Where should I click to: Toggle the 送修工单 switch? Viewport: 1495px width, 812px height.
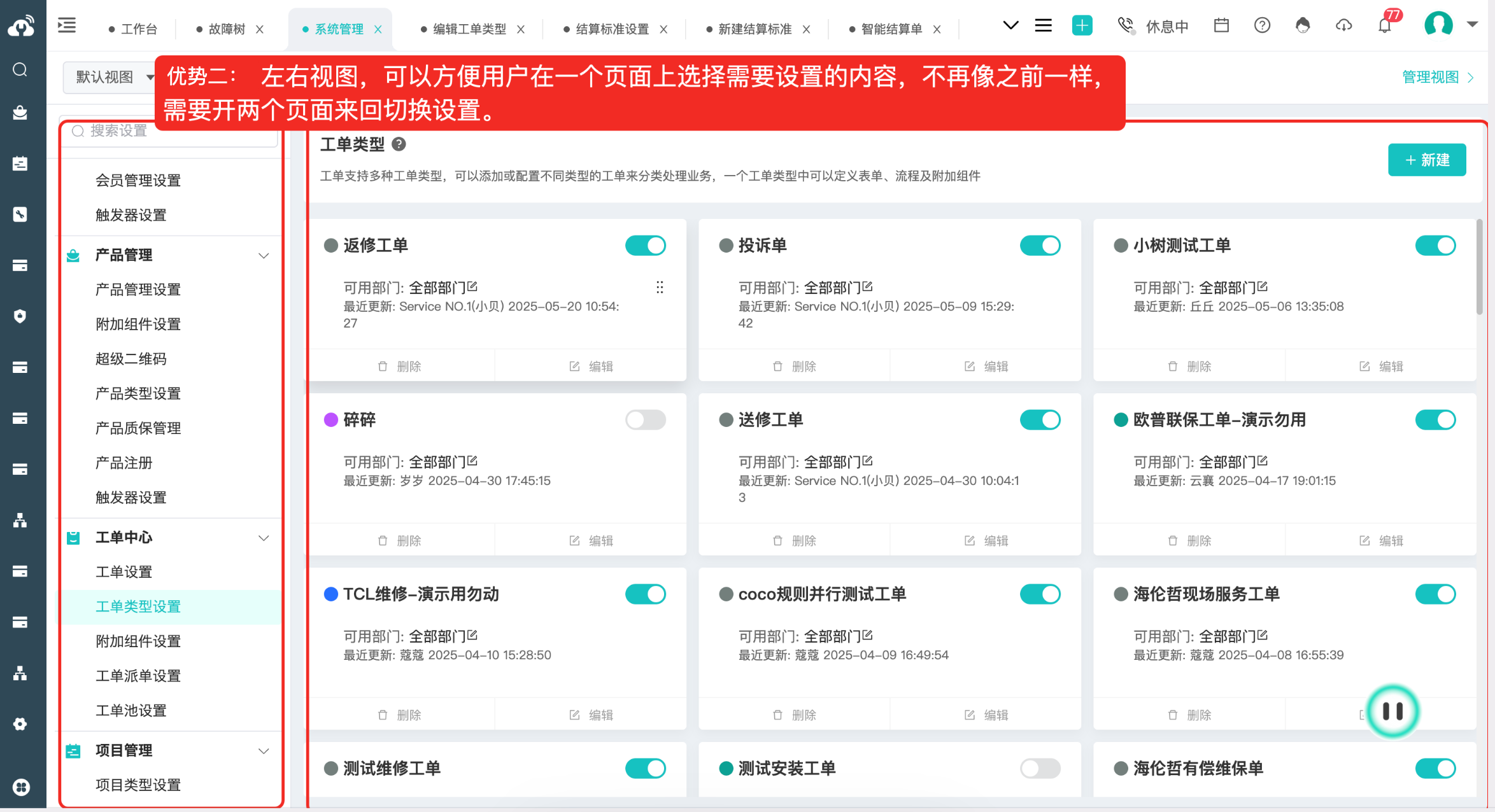(x=1040, y=420)
